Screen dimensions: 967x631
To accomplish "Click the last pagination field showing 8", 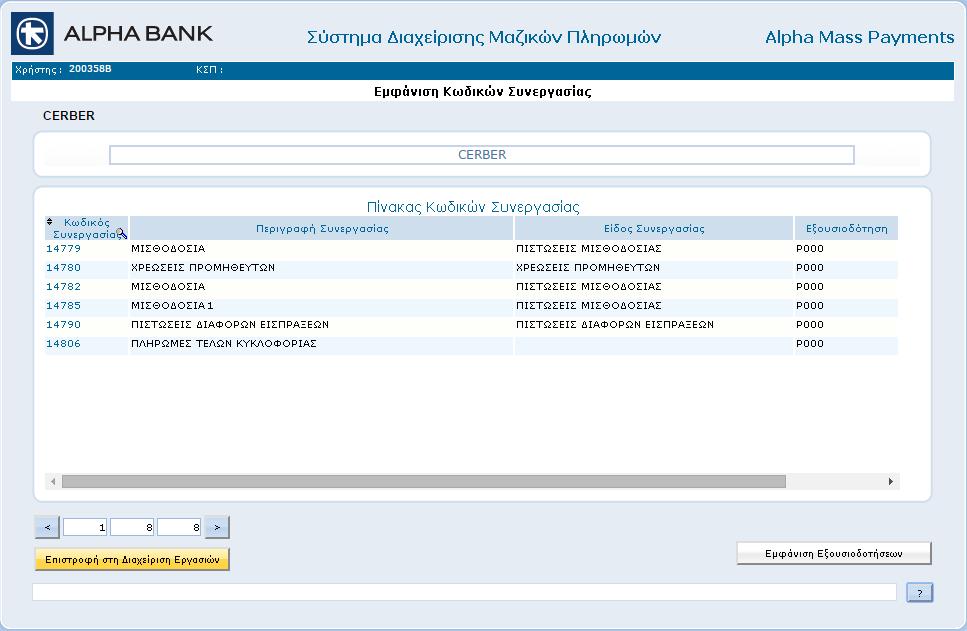I will 179,527.
